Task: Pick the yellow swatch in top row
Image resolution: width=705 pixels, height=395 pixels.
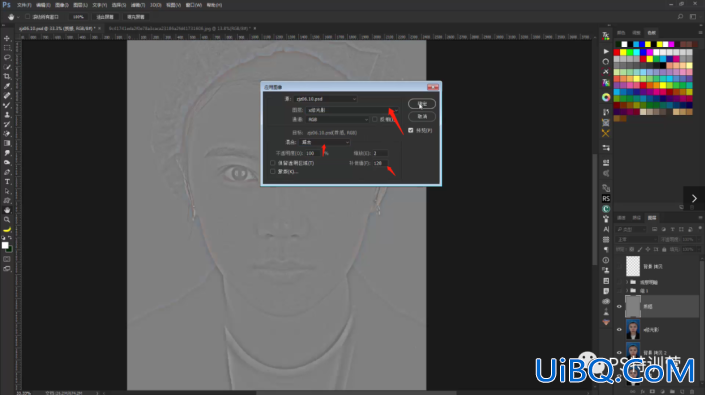Action: [x=648, y=44]
